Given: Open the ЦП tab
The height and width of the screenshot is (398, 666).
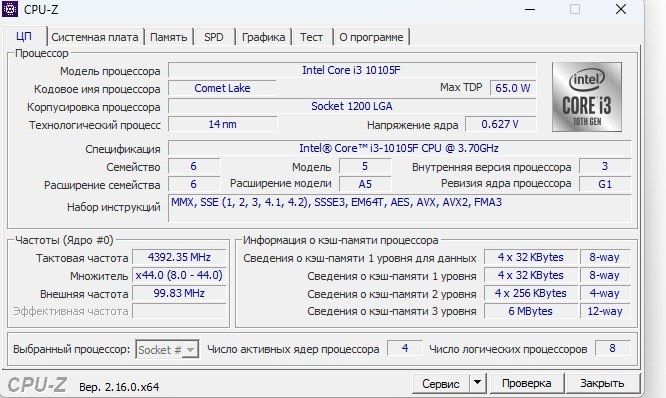Looking at the screenshot, I should 24,36.
